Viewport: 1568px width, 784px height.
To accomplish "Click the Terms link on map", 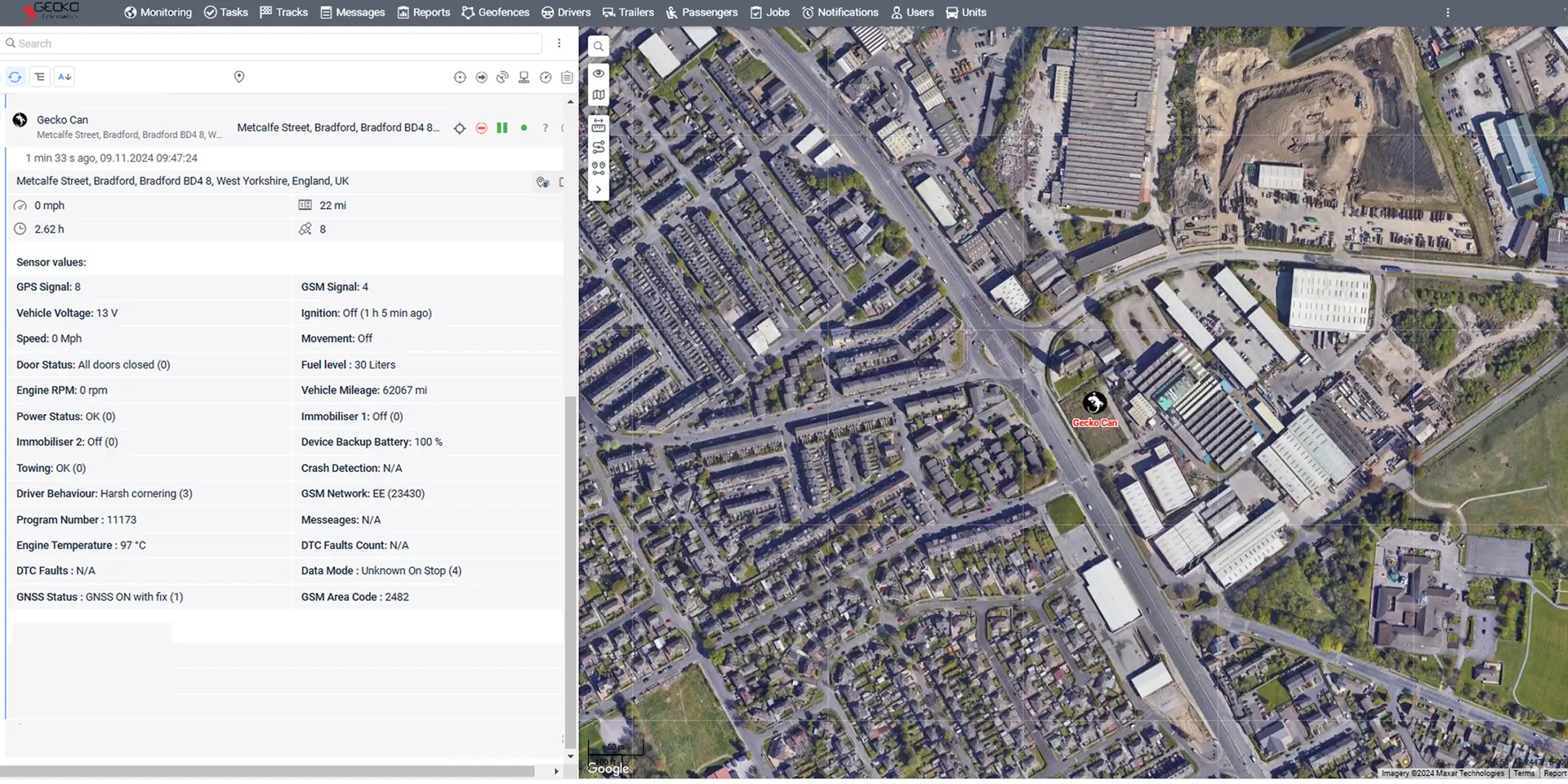I will [x=1523, y=773].
